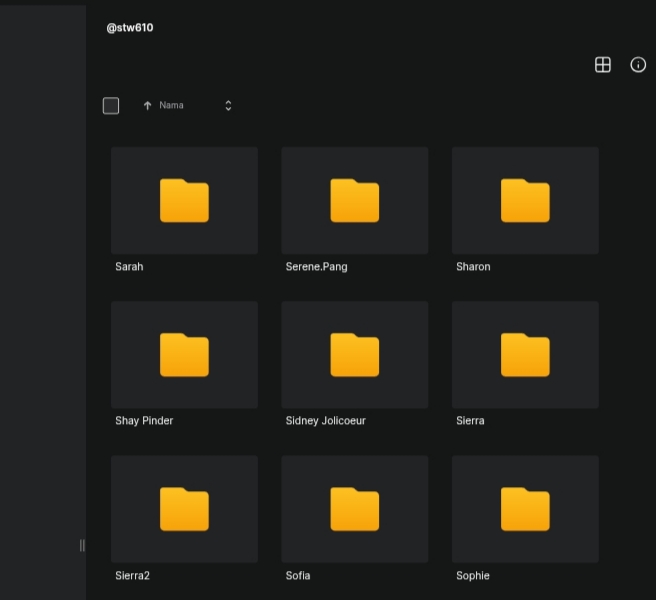Click the Sofia name label
Image resolution: width=656 pixels, height=600 pixels.
[x=298, y=575]
